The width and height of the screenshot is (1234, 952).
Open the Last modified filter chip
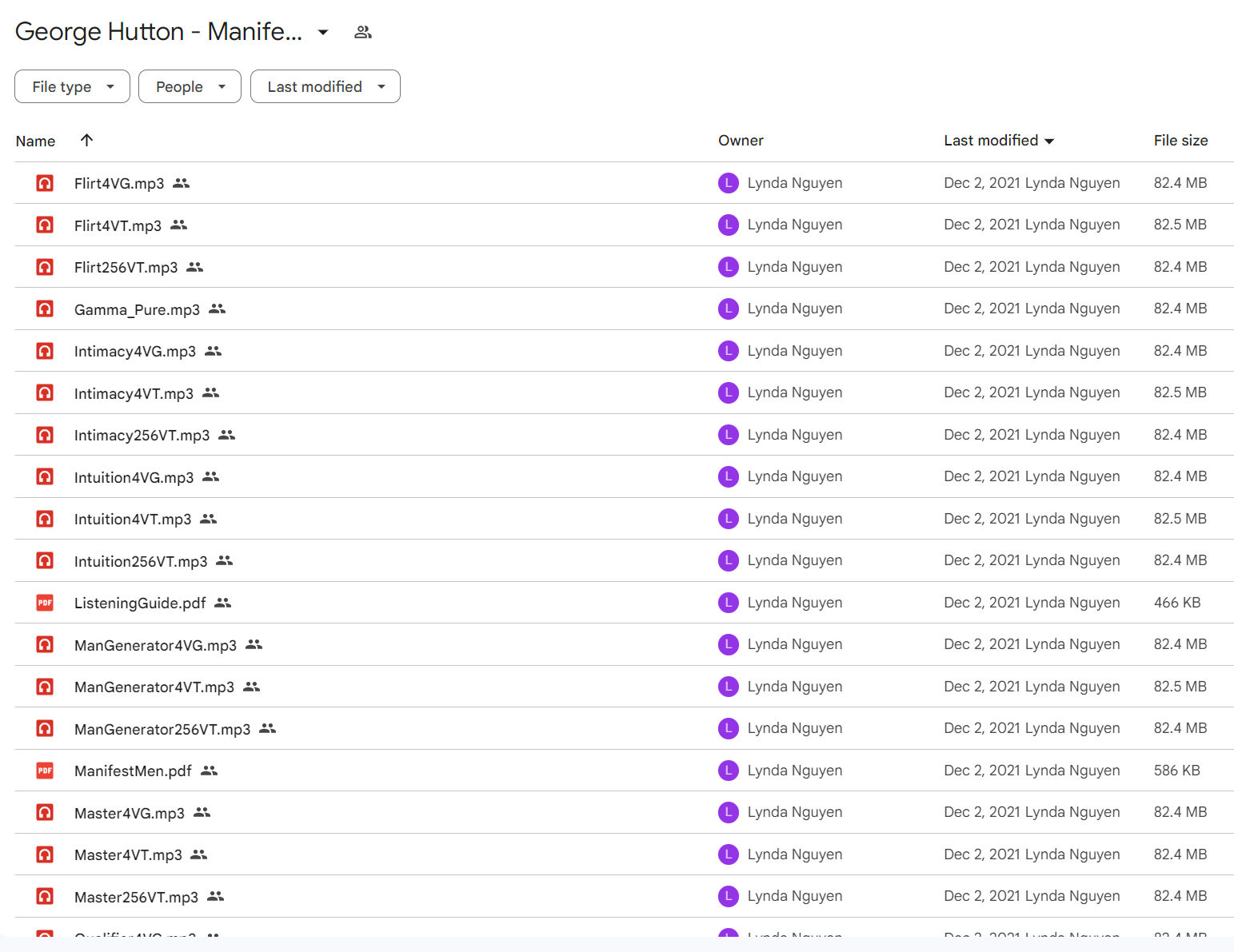[325, 86]
